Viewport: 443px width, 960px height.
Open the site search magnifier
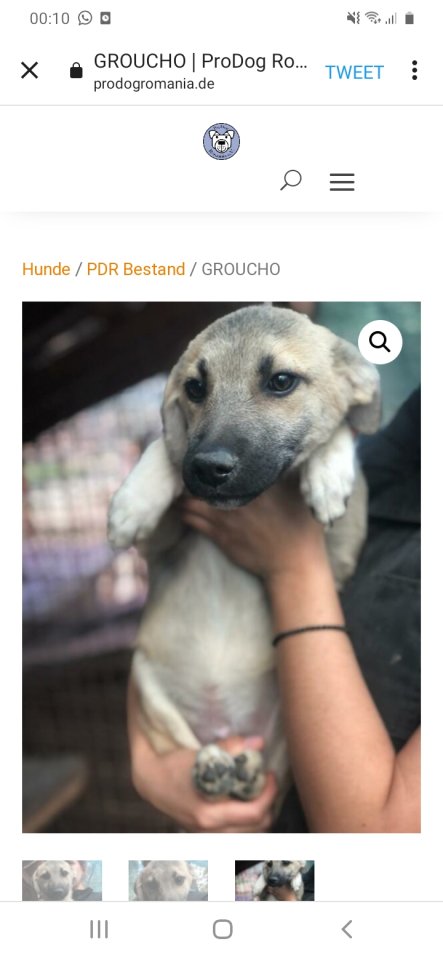pyautogui.click(x=291, y=181)
